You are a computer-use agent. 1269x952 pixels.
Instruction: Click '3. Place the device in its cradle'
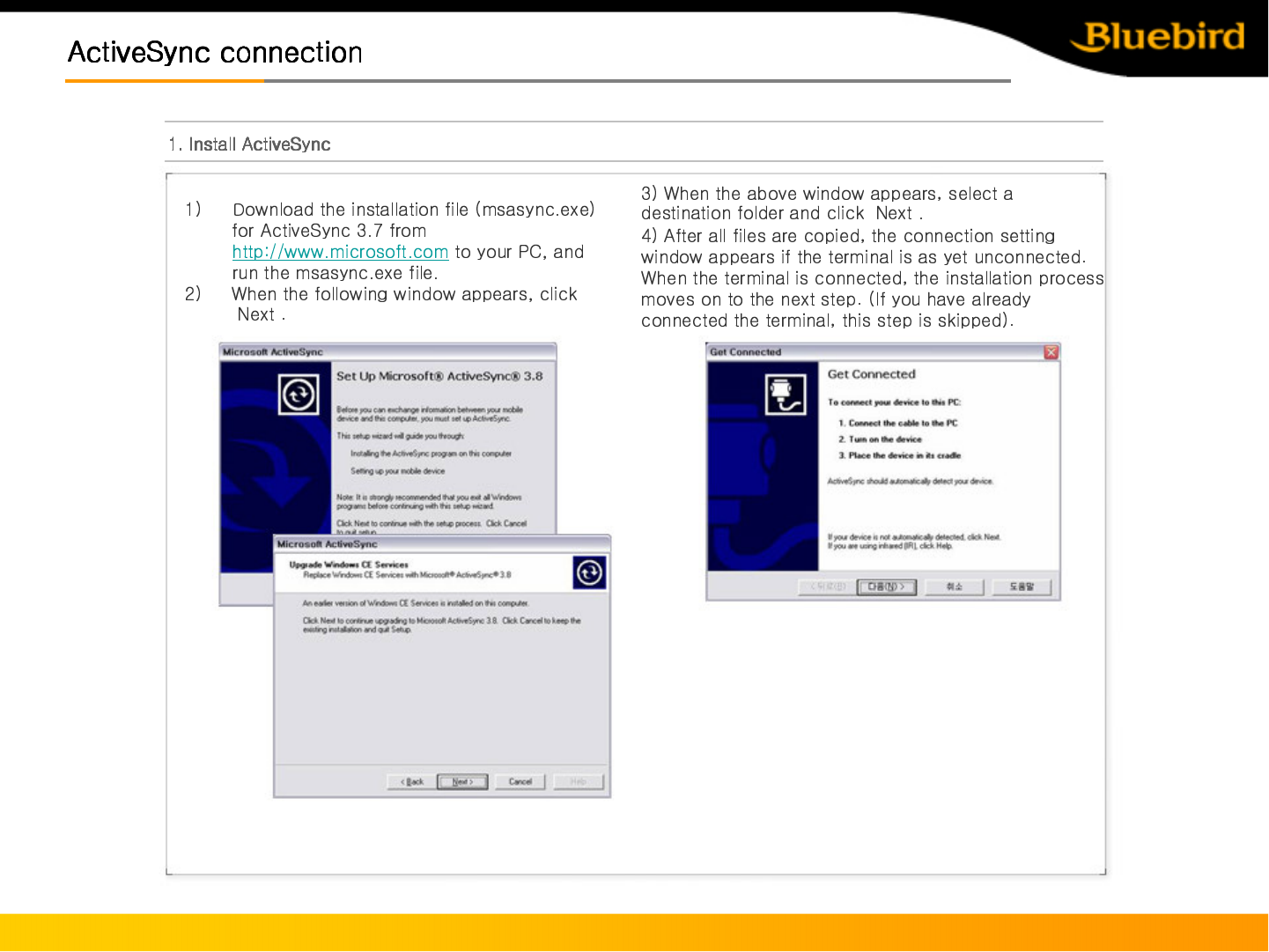tap(900, 456)
